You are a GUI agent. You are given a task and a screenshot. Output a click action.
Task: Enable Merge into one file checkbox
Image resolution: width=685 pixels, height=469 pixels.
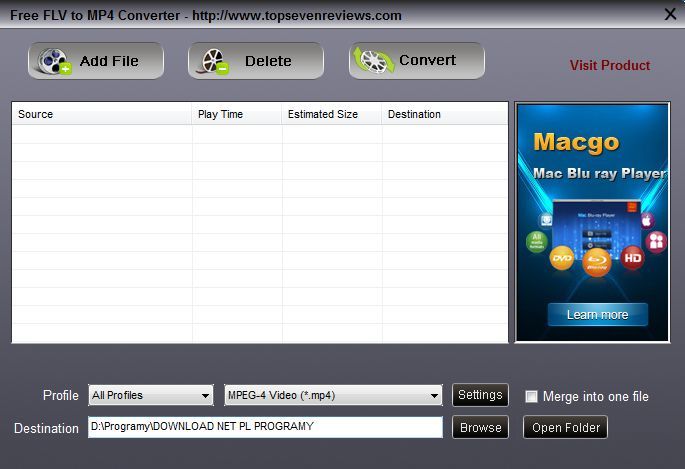(531, 397)
